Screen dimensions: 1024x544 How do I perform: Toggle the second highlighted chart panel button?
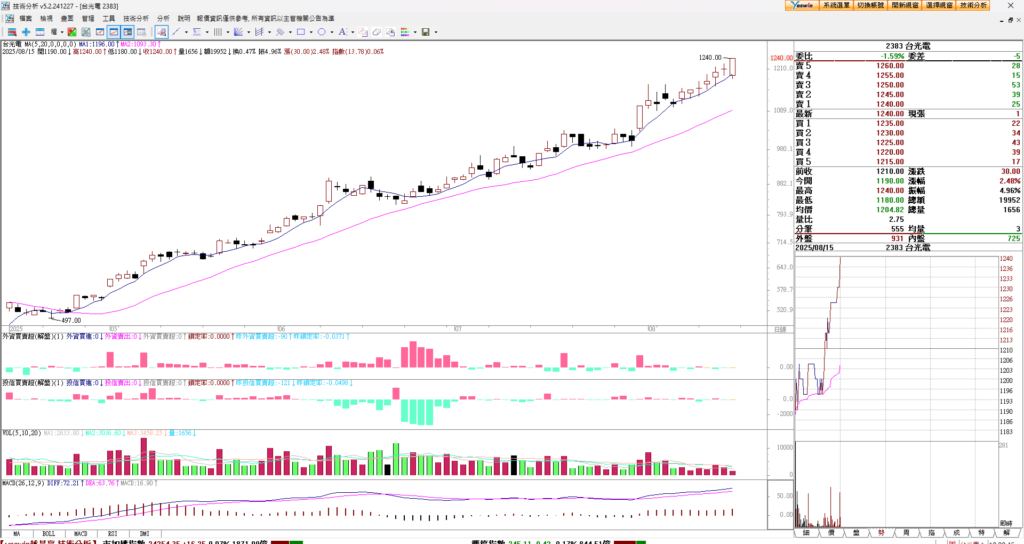pos(127,31)
